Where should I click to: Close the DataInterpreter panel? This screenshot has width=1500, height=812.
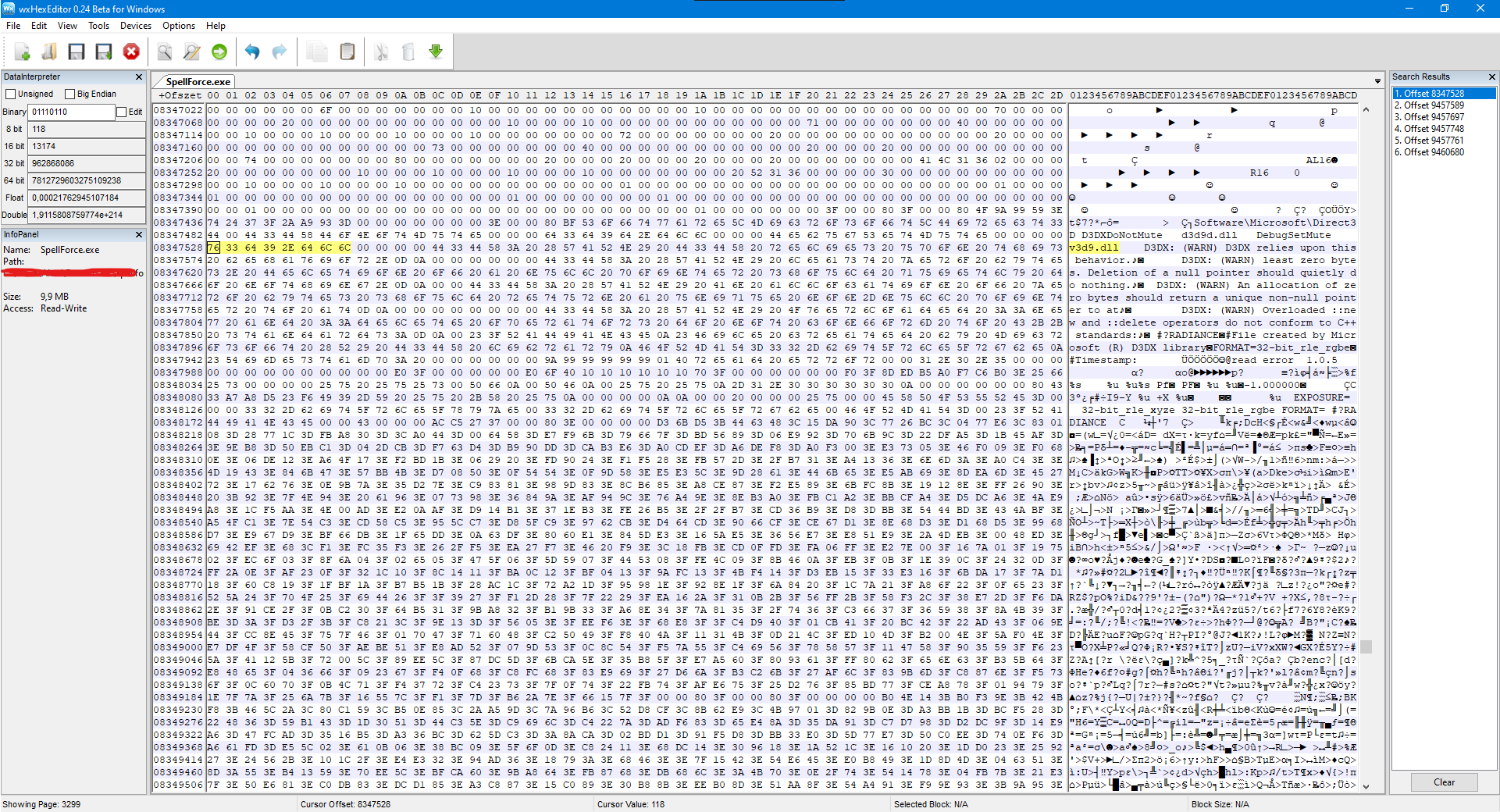[x=139, y=77]
